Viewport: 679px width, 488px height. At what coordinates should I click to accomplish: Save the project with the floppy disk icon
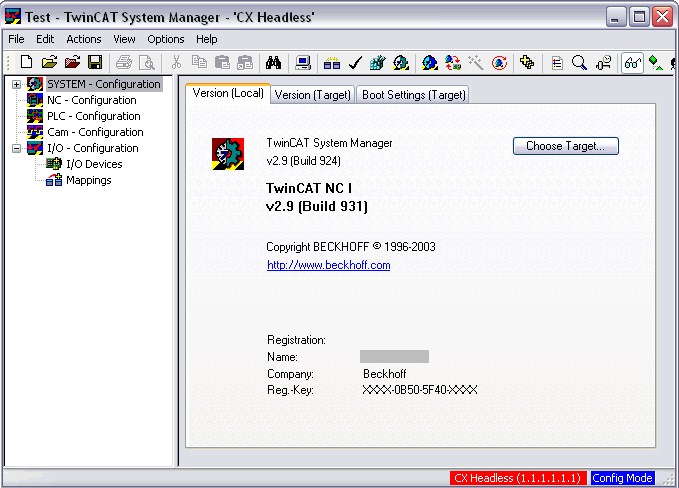(95, 63)
